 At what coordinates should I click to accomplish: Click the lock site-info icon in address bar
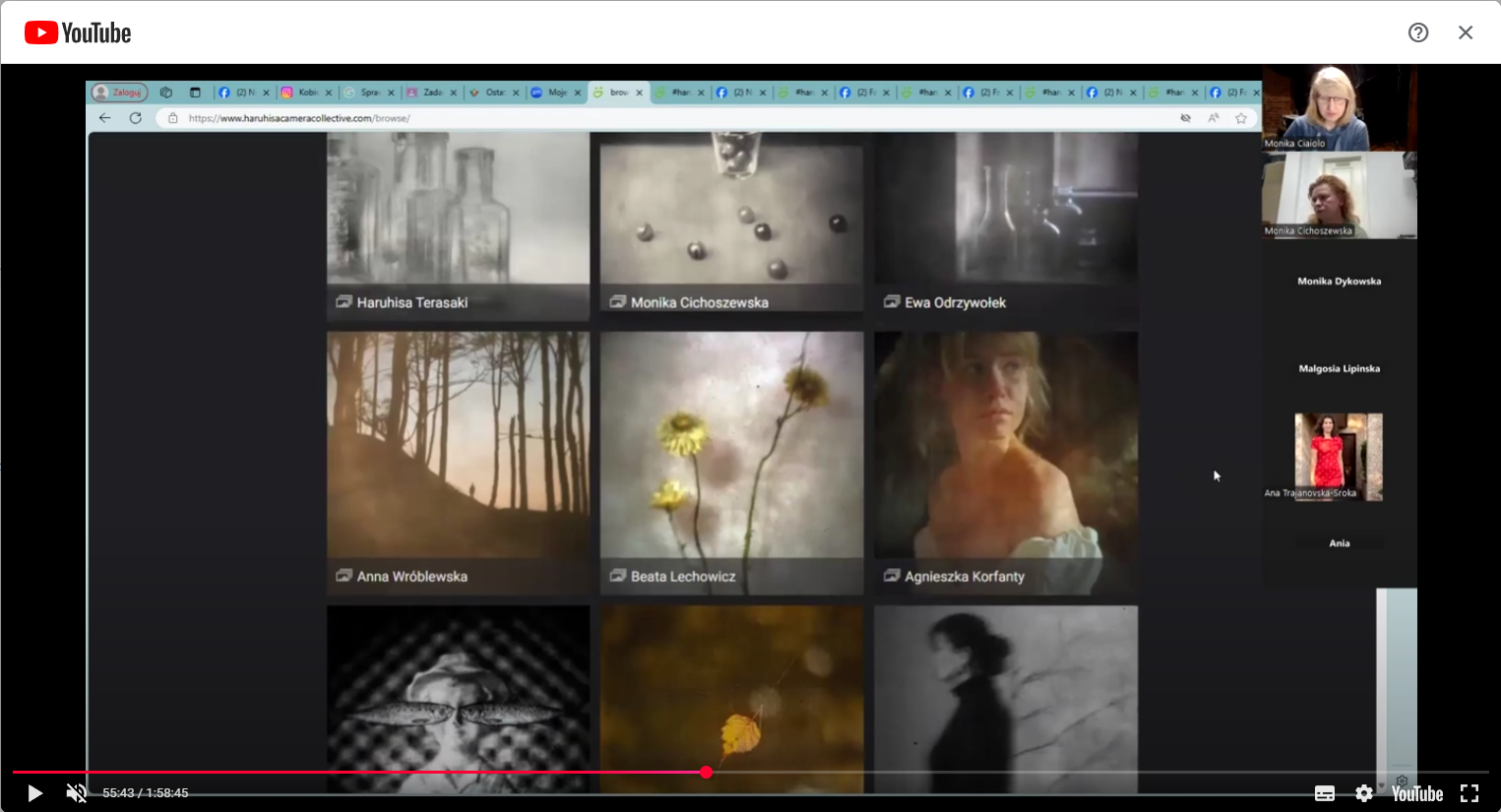point(173,118)
